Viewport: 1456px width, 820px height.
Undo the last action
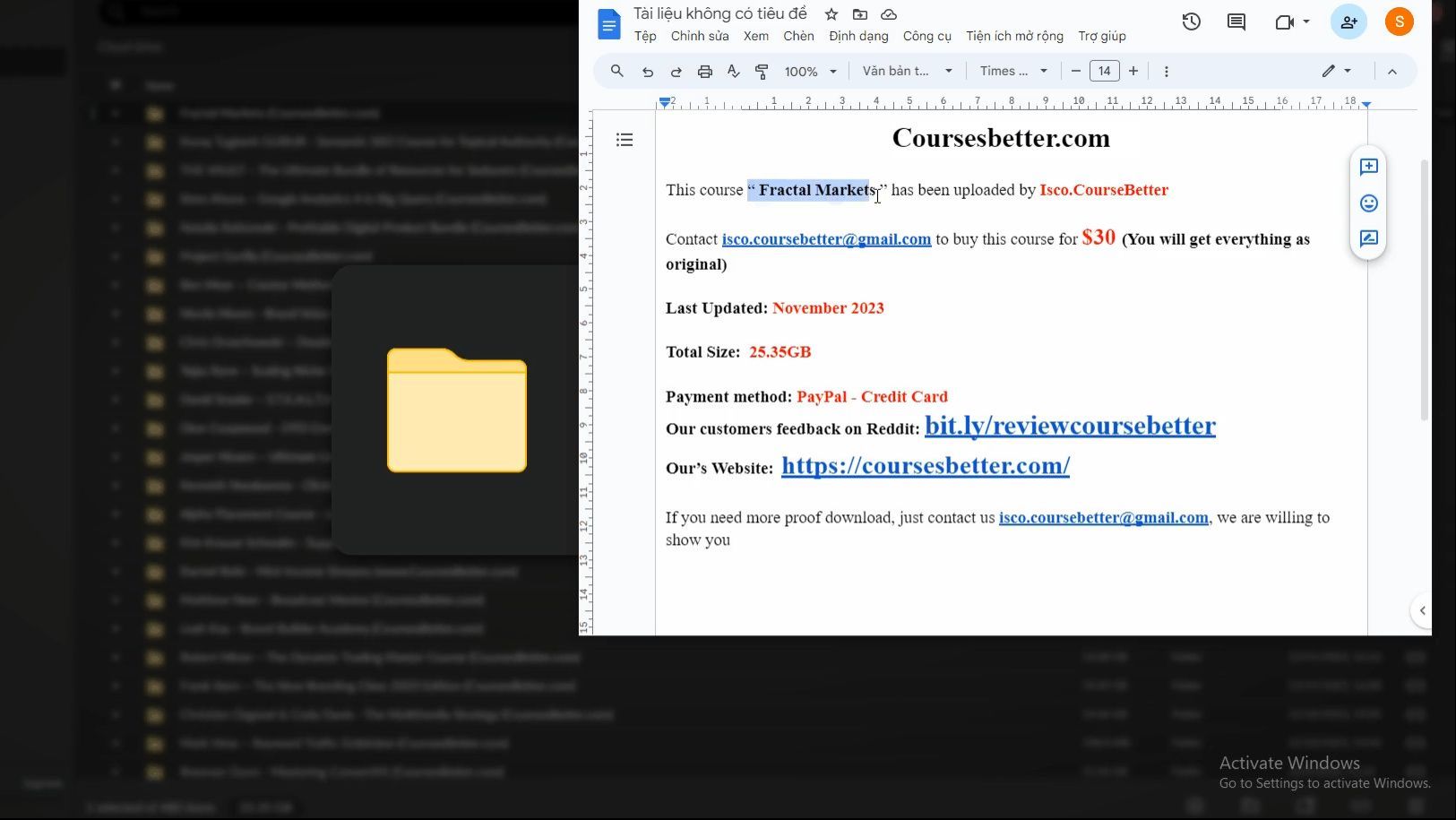[x=648, y=72]
